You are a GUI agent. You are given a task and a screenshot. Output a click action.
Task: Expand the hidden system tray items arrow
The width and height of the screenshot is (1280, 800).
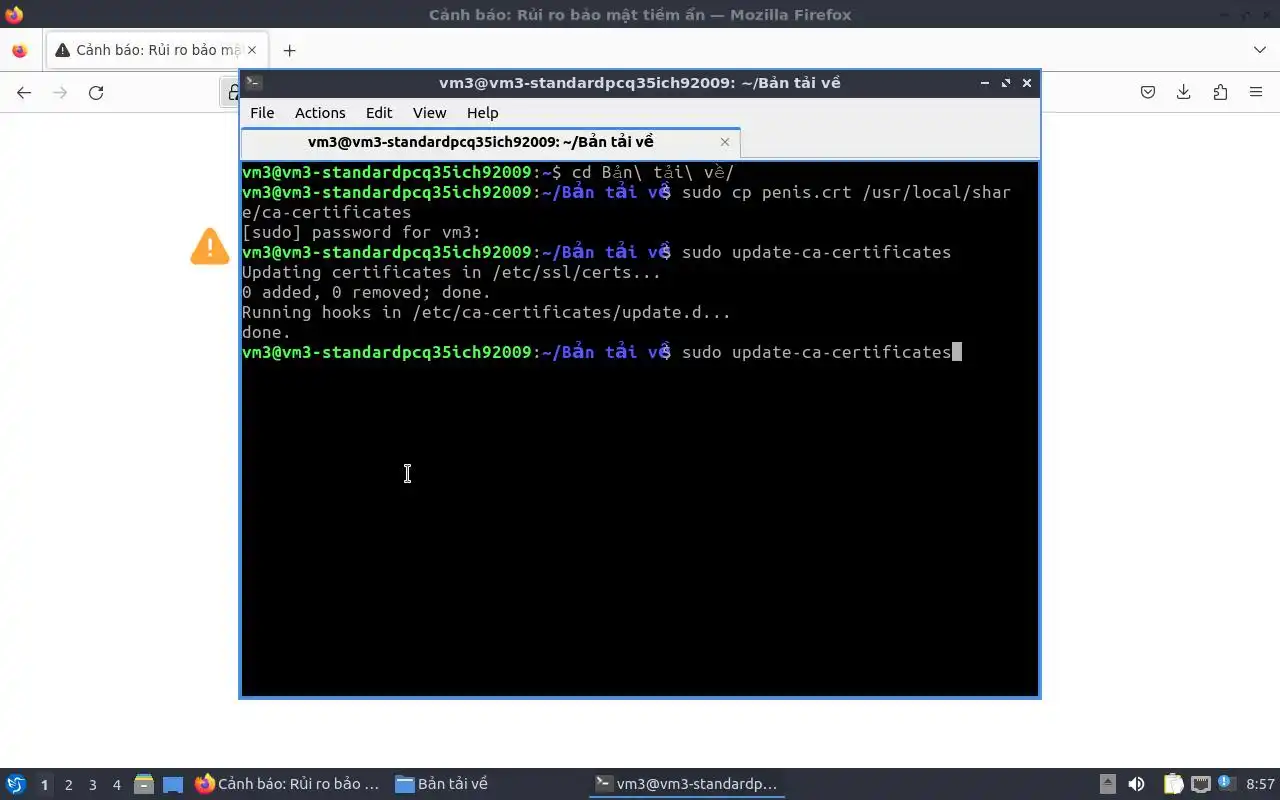click(1108, 784)
